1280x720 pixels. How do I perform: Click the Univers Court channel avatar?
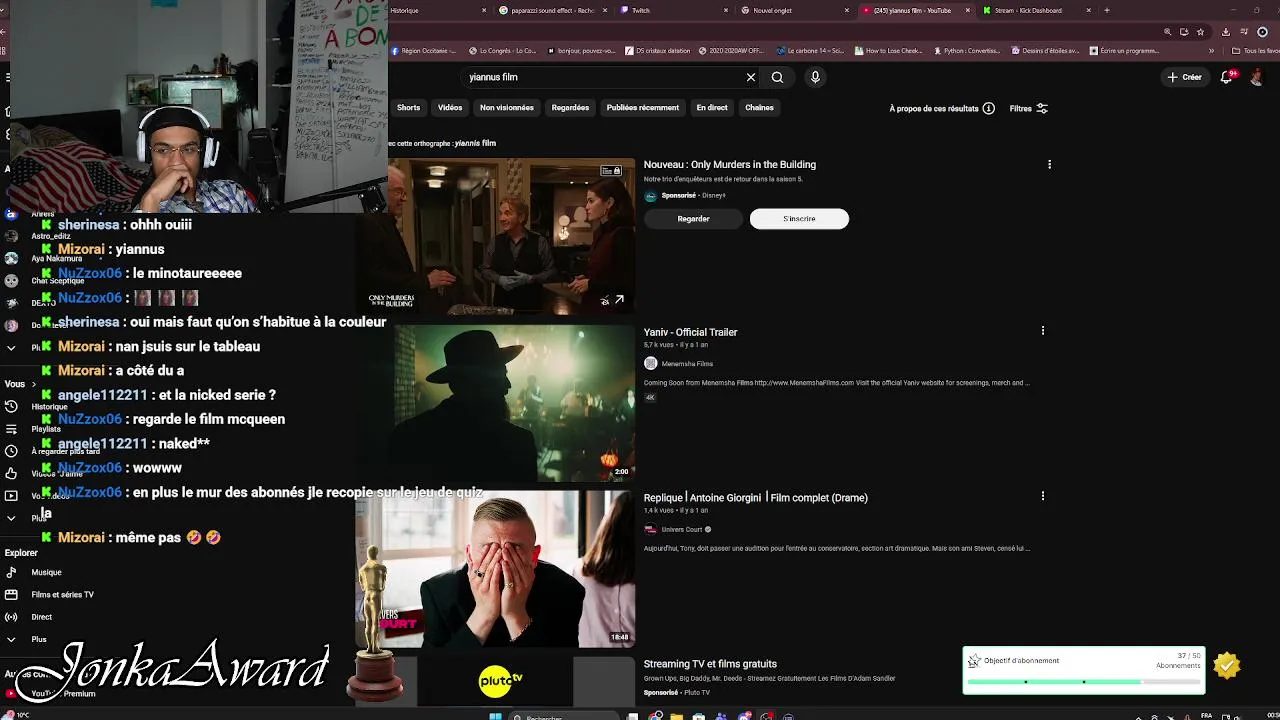651,529
